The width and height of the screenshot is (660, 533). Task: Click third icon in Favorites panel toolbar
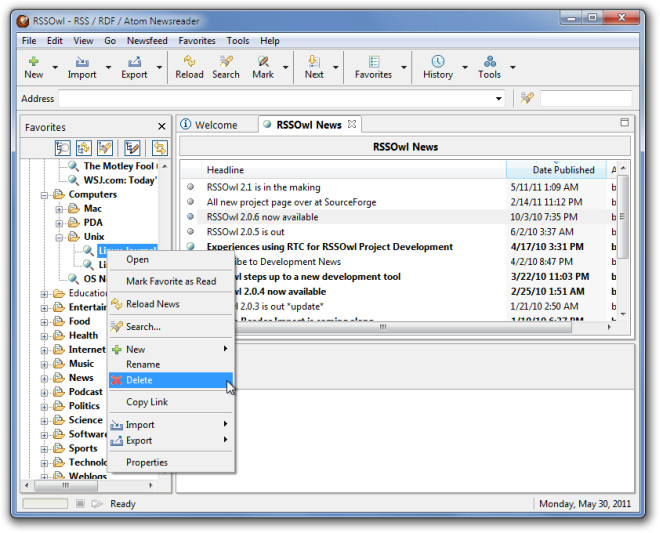tap(104, 148)
